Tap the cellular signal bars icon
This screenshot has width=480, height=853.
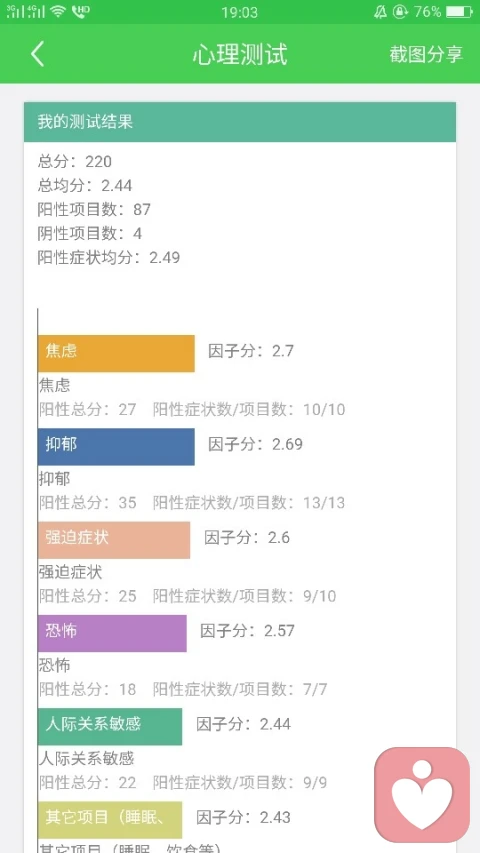(x=26, y=11)
